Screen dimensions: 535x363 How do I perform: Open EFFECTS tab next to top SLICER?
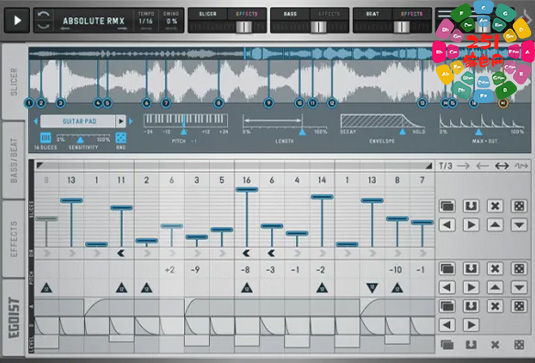pyautogui.click(x=247, y=14)
